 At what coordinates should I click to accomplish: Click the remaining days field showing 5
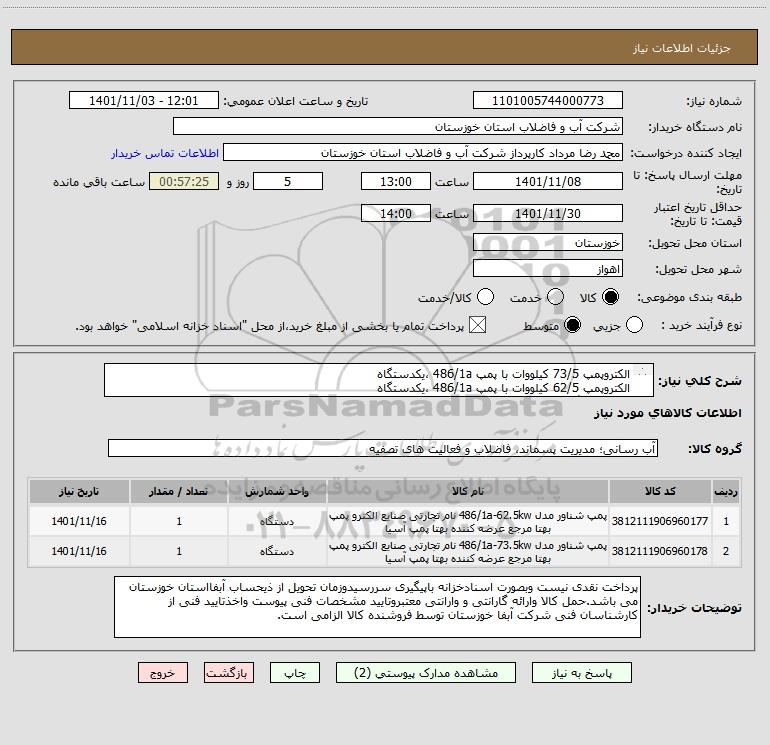(288, 182)
